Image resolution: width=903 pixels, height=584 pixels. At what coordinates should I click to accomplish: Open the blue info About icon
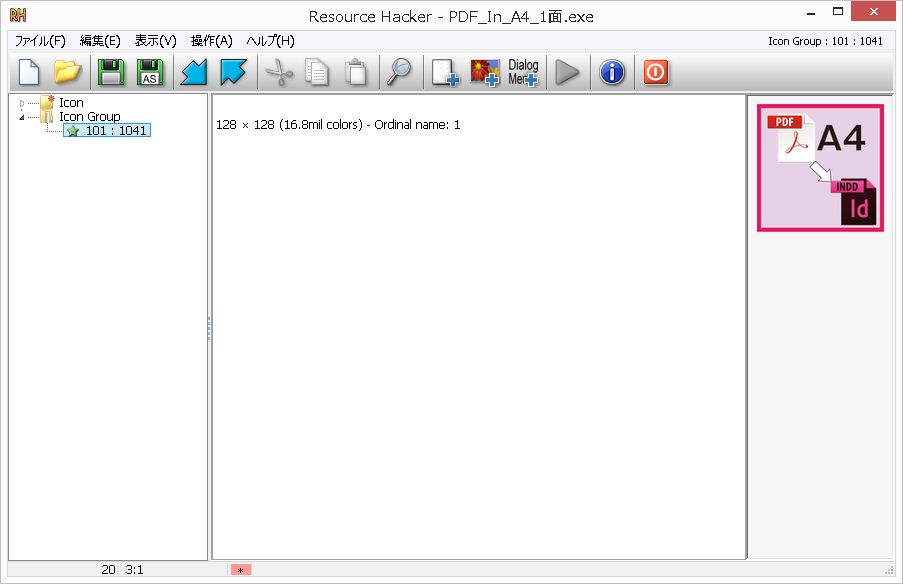612,73
